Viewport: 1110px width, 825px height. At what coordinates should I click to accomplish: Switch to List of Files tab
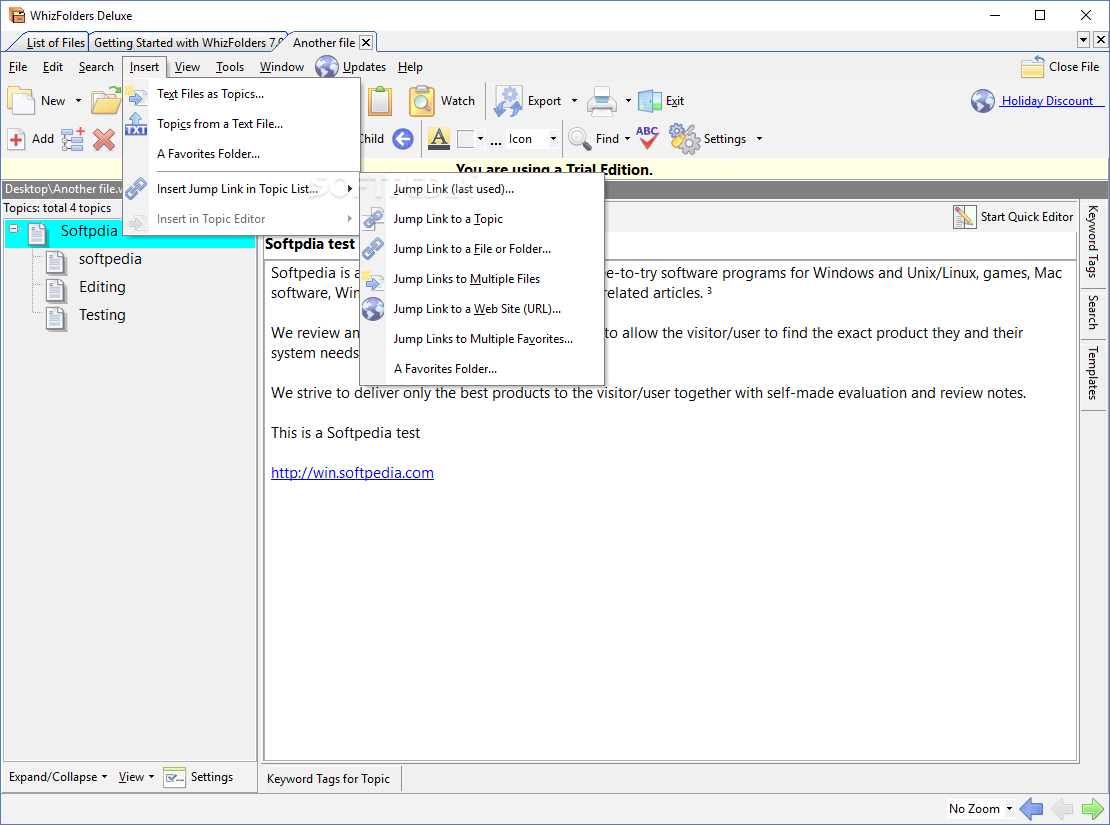54,42
